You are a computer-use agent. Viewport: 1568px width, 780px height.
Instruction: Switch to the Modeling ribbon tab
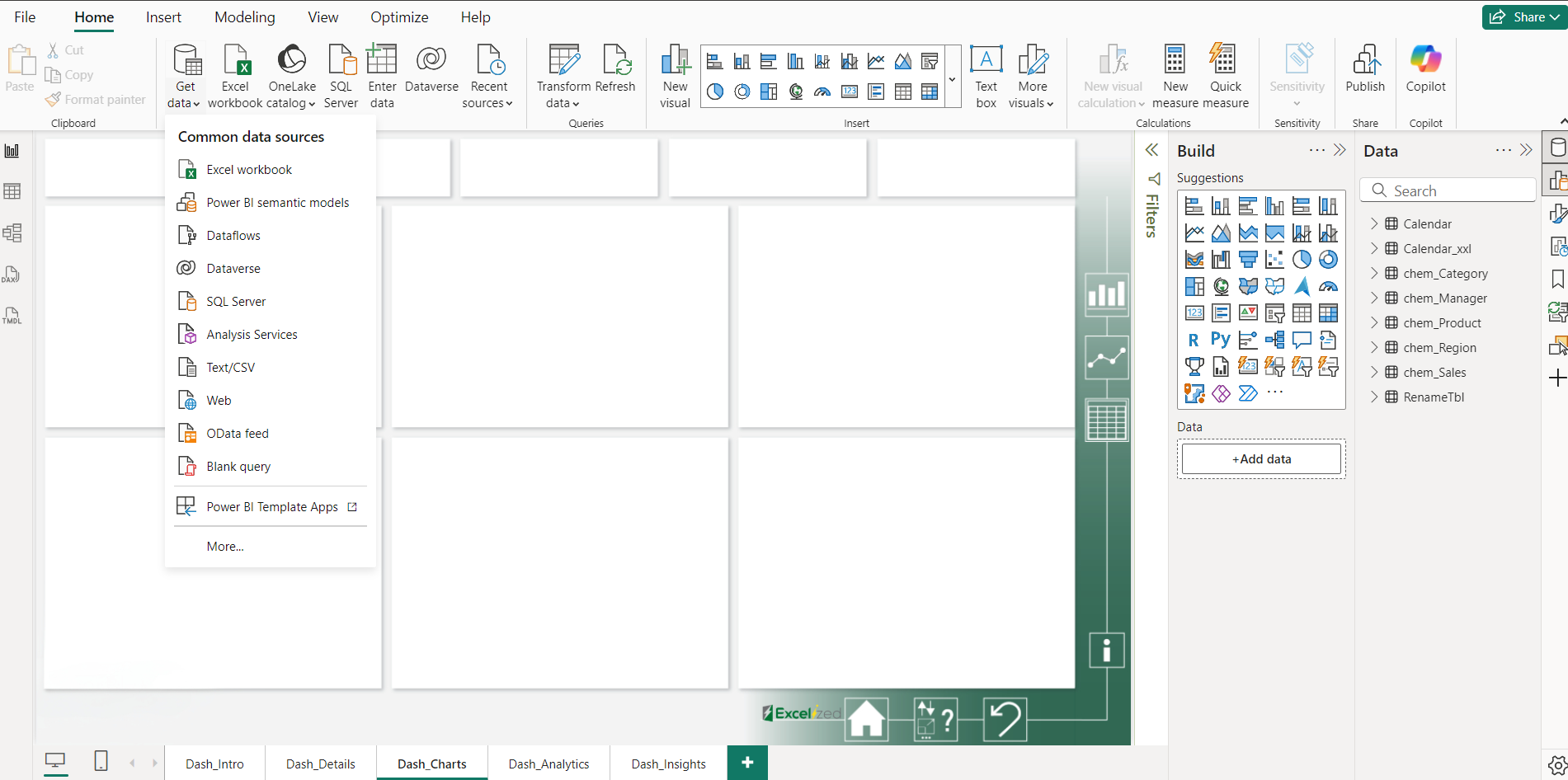coord(245,17)
